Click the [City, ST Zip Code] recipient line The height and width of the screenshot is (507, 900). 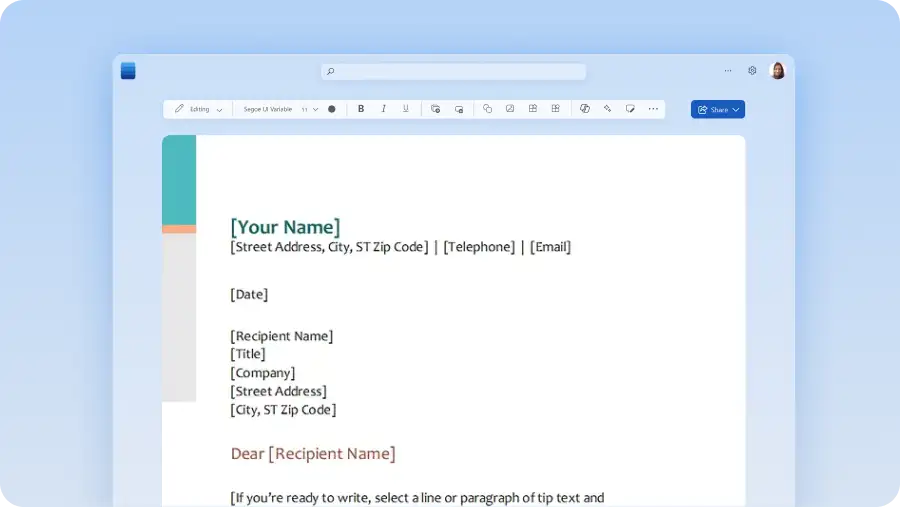click(x=284, y=409)
